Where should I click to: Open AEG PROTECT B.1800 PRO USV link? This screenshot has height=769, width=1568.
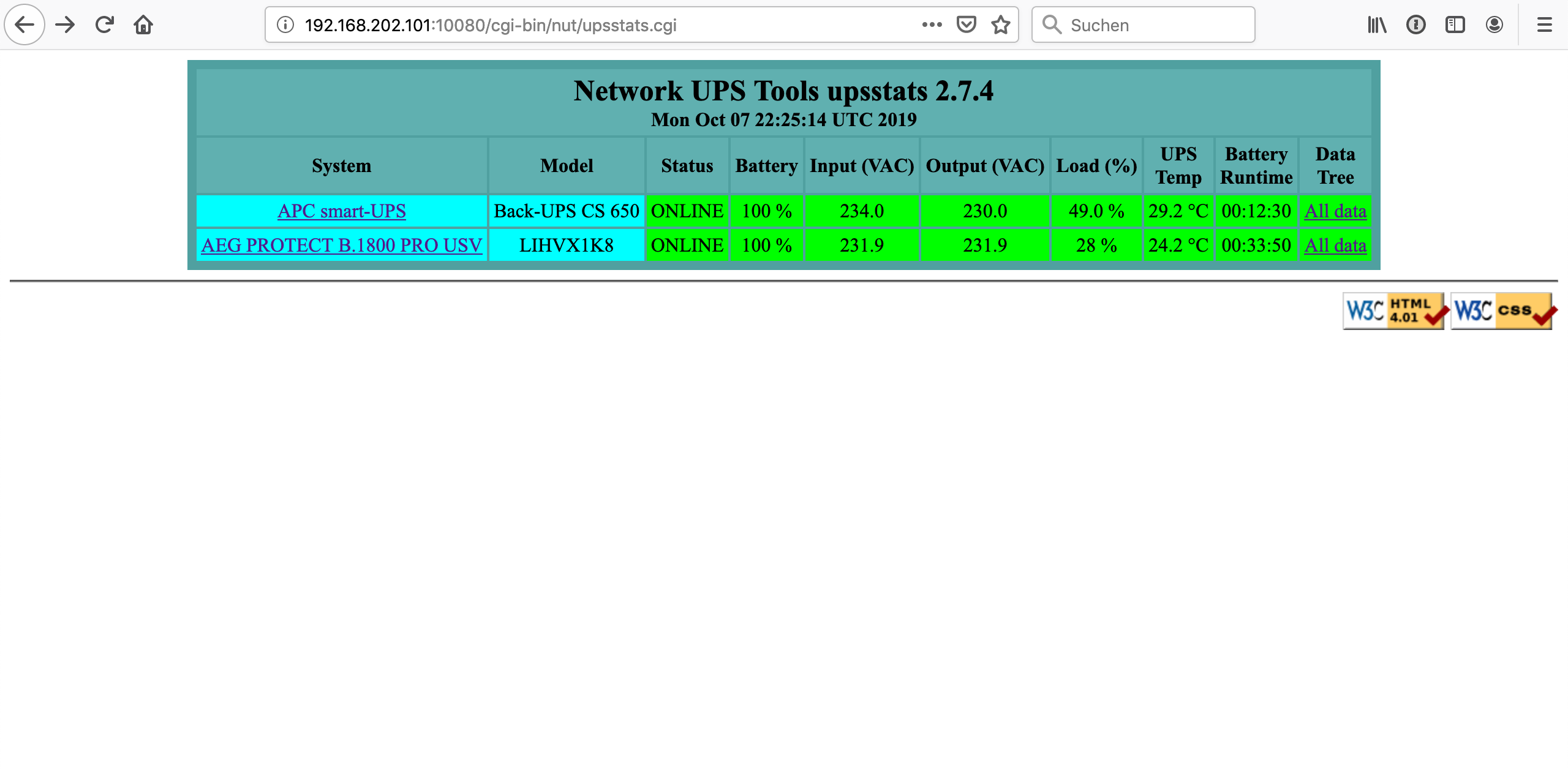point(341,246)
